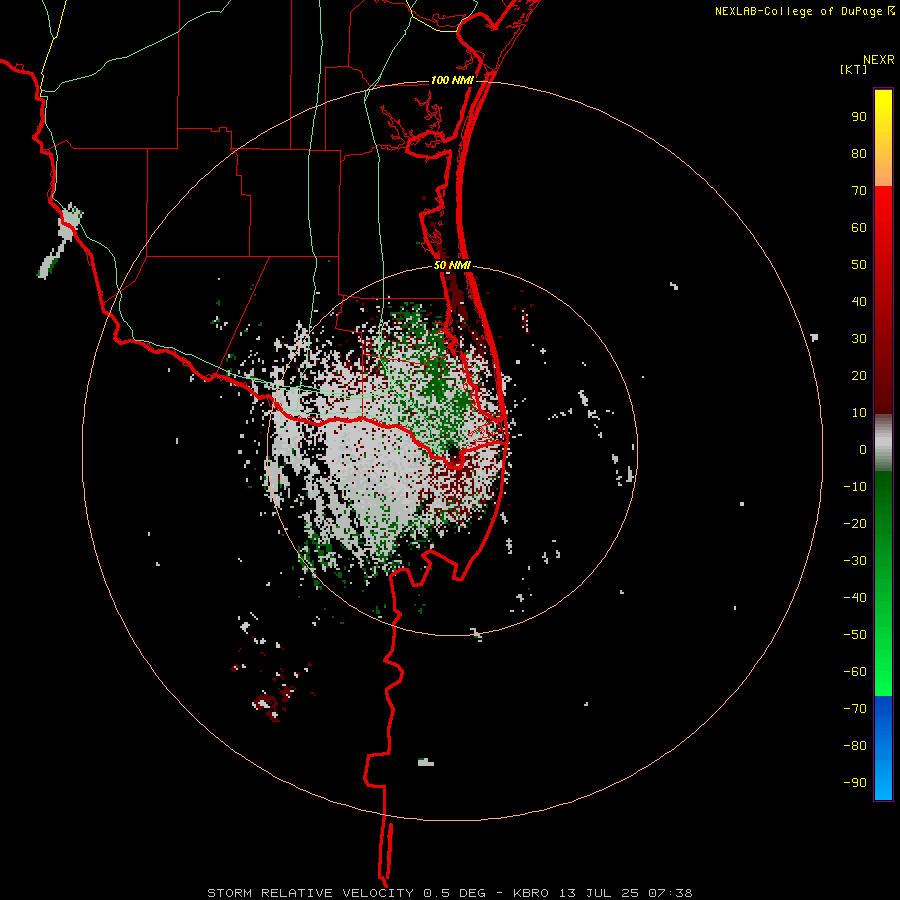Screen dimensions: 900x900
Task: Click the positive 10 scale value
Action: point(859,413)
